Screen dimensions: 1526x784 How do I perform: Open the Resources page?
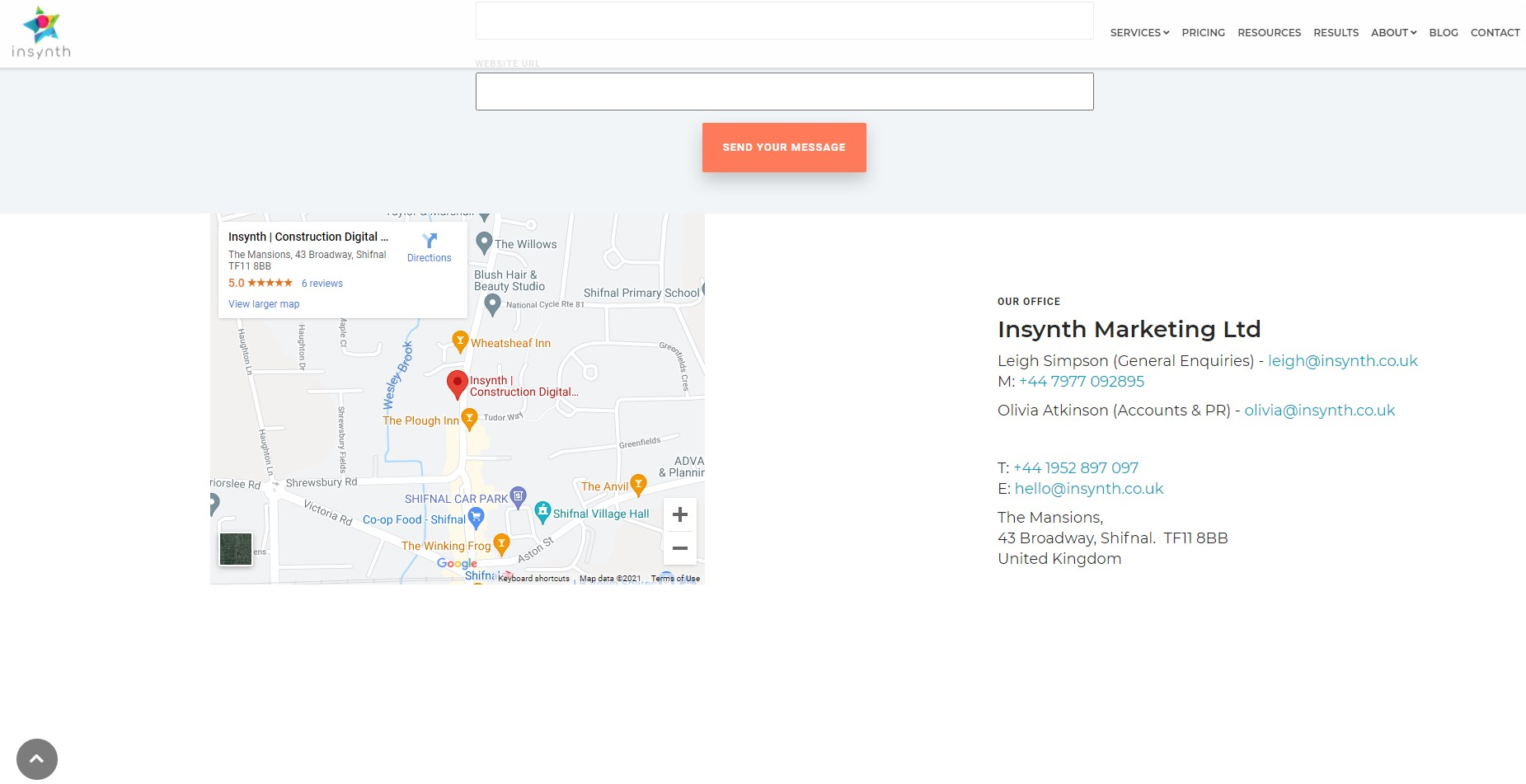[1269, 33]
